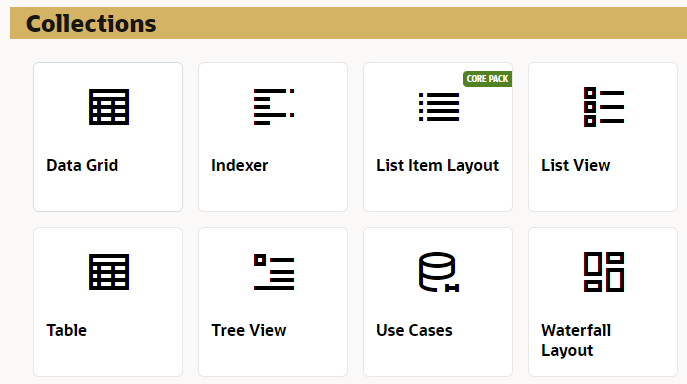Select the Waterfall Layout label
The height and width of the screenshot is (384, 687).
[x=576, y=340]
